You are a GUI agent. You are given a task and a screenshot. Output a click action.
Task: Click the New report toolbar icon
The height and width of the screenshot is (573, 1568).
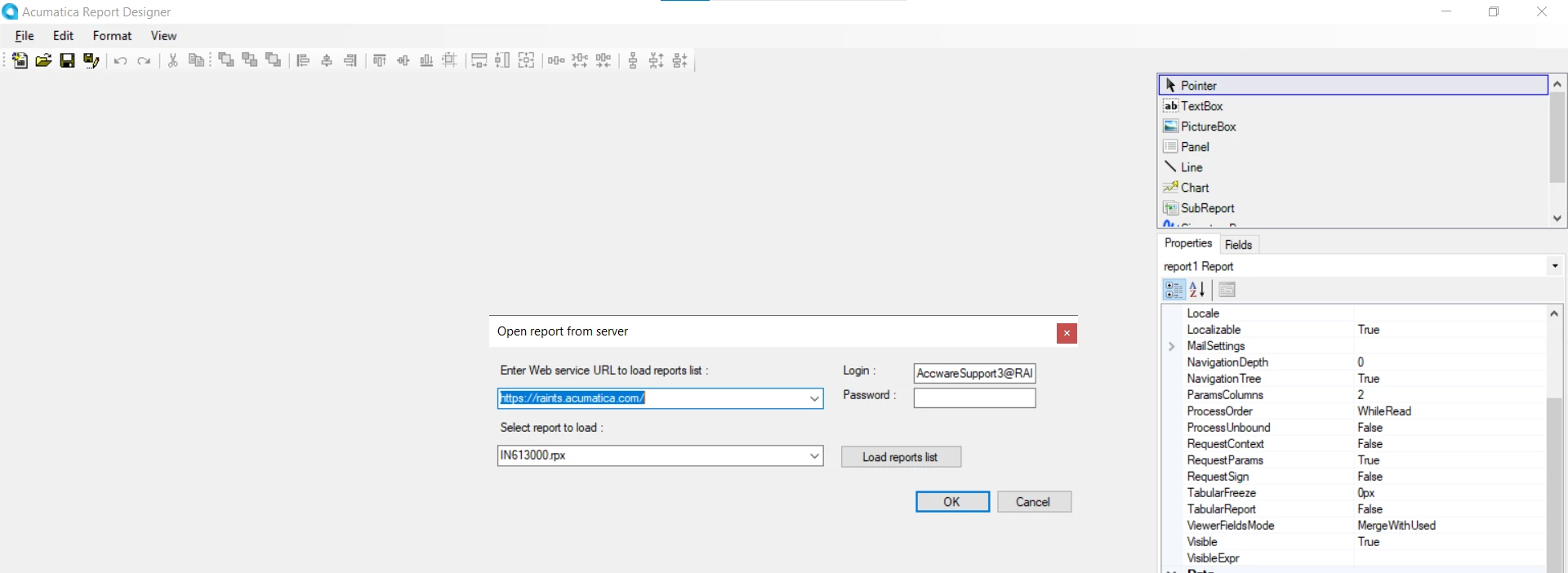tap(20, 60)
